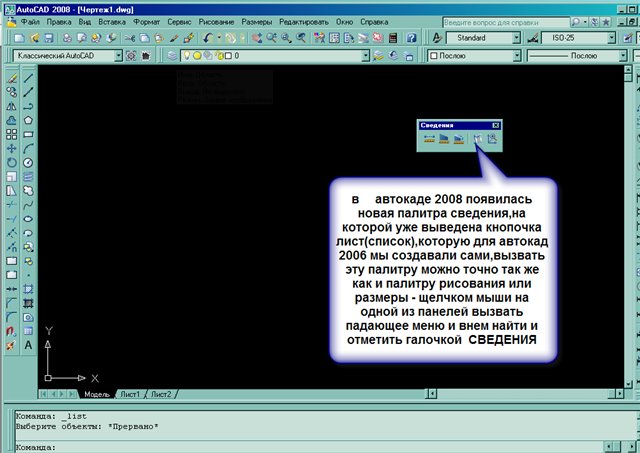Choose the Mirror modify tool
This screenshot has width=640, height=453.
(11, 107)
